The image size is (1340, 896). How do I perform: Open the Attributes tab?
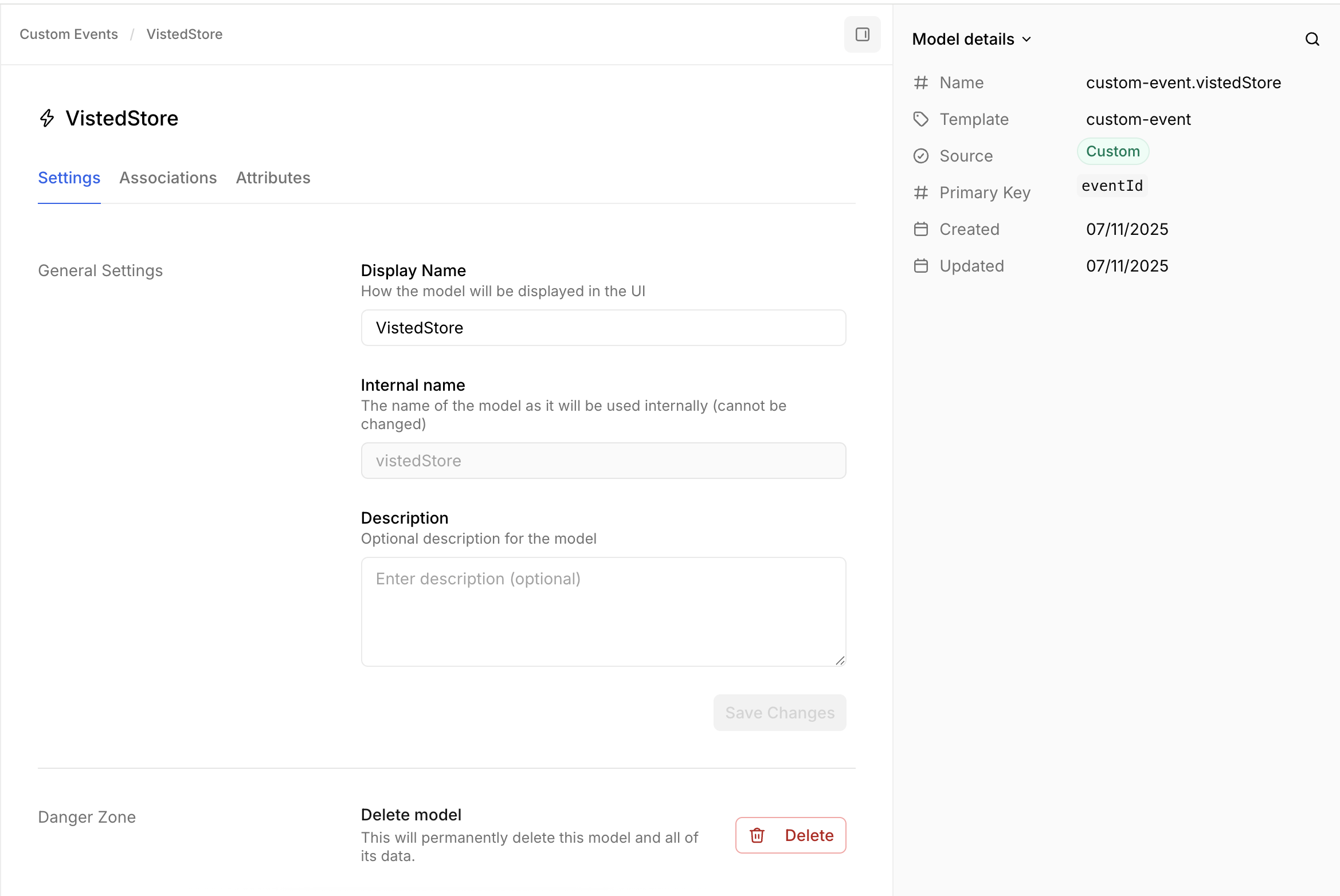(273, 178)
